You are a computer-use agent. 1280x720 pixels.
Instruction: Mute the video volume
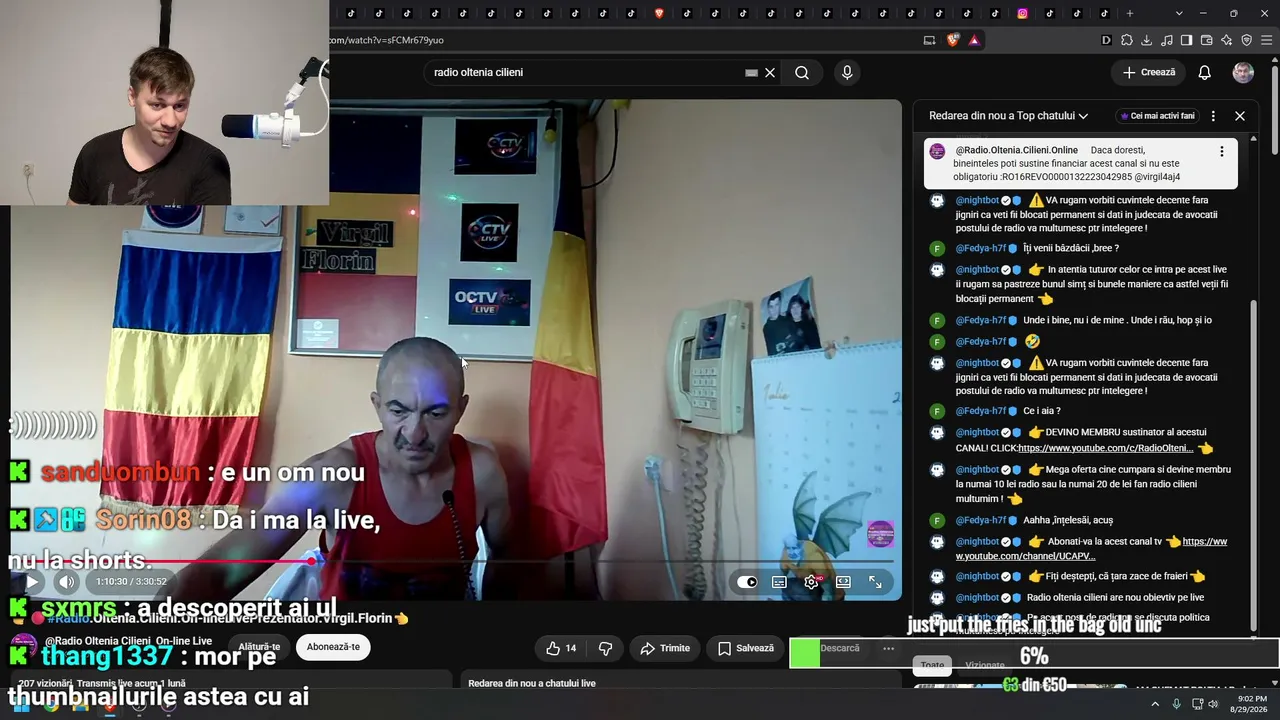coord(66,582)
